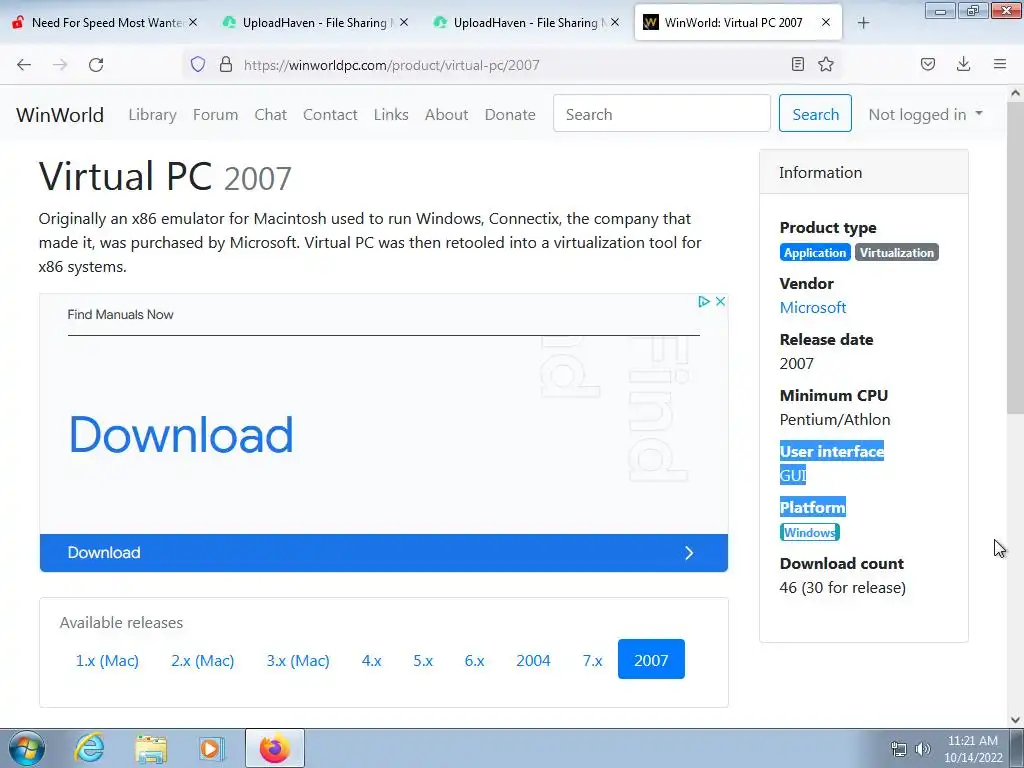Select the Virtualization product type badge

pyautogui.click(x=897, y=253)
